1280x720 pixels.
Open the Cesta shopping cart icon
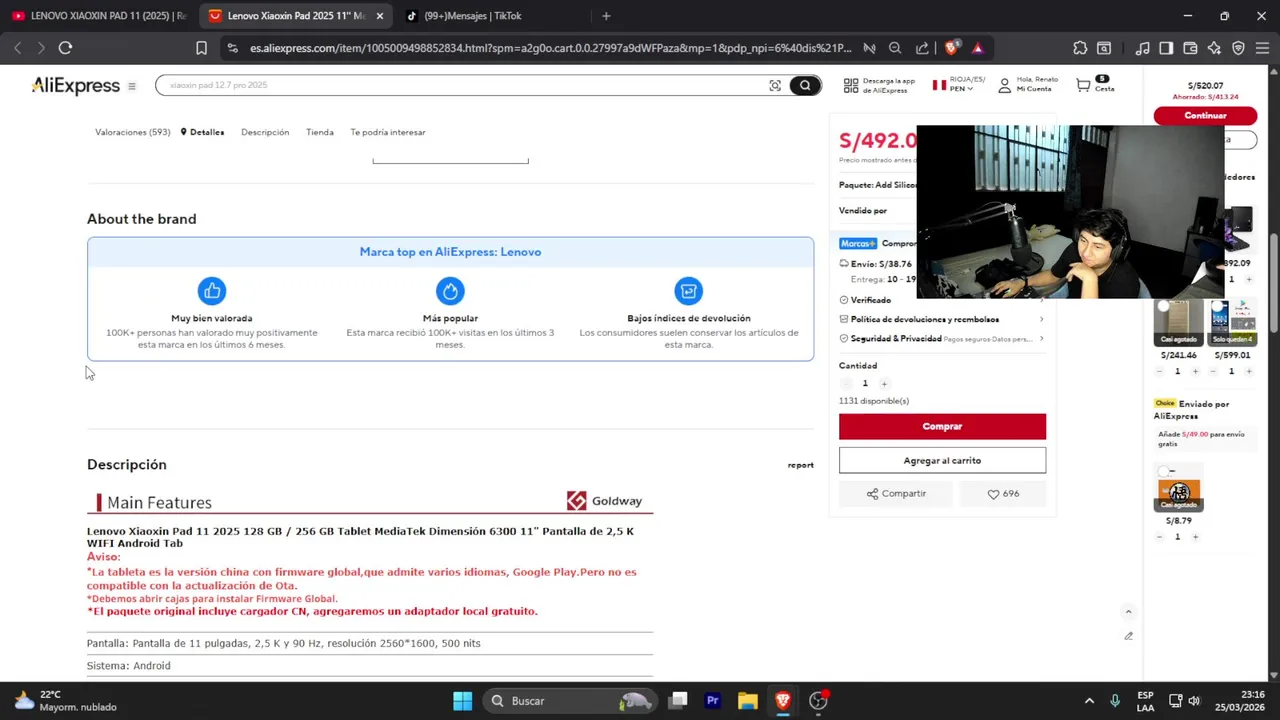point(1084,86)
